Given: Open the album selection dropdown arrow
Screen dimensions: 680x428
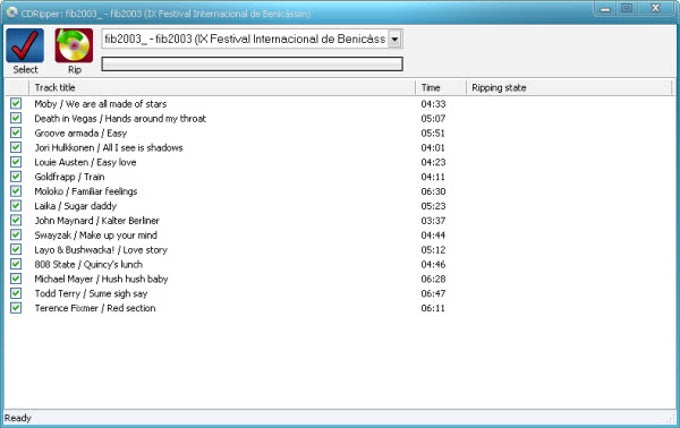Looking at the screenshot, I should coord(395,39).
